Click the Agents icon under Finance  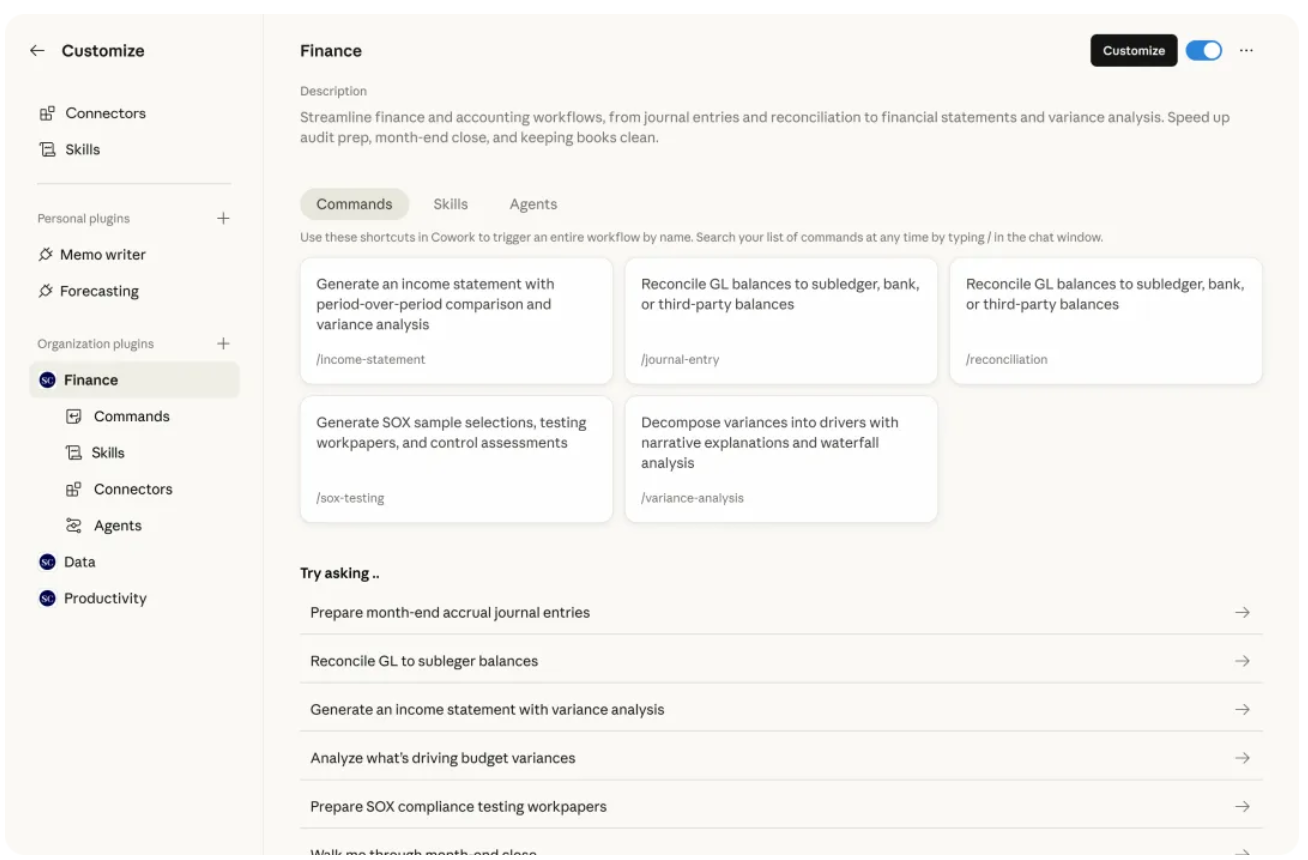73,526
